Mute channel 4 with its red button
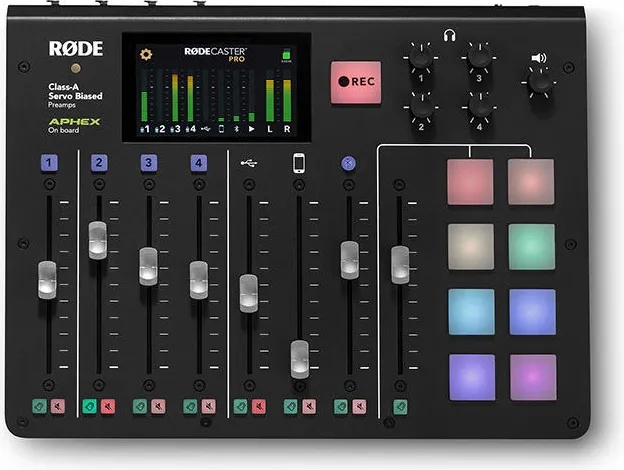This screenshot has height=470, width=624. (209, 406)
